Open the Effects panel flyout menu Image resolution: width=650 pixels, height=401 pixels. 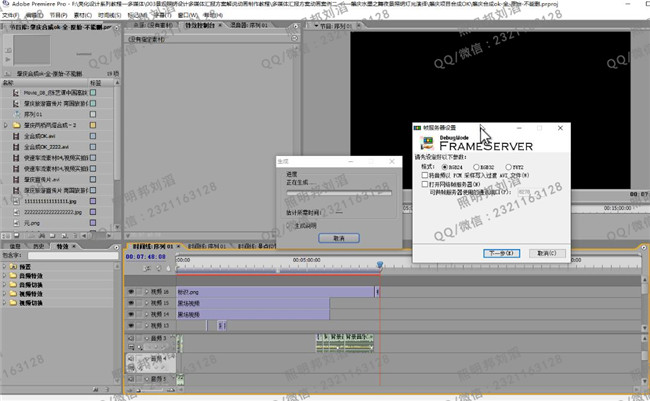[116, 247]
